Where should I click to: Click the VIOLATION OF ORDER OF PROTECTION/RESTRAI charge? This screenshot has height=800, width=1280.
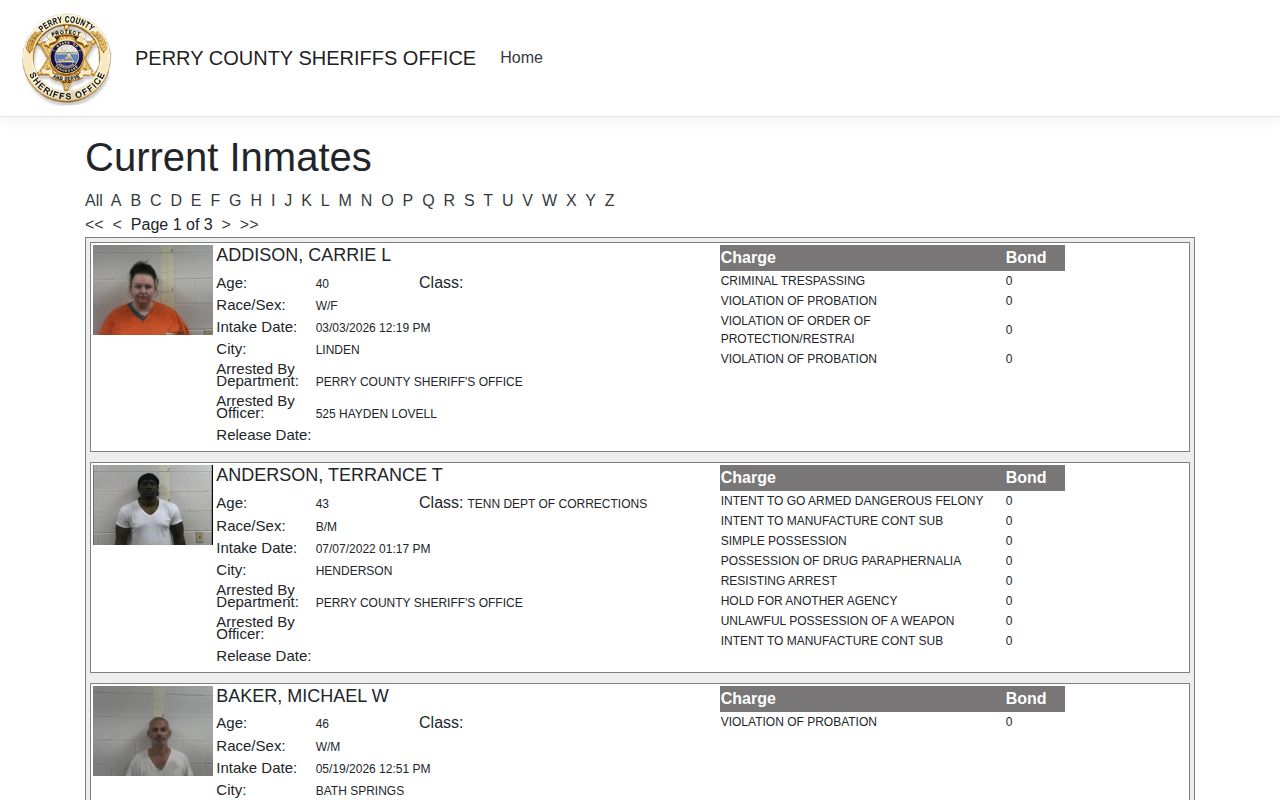tap(796, 330)
